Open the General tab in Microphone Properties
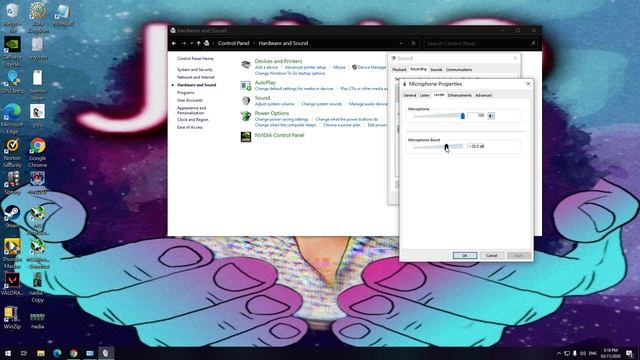Viewport: 640px width, 360px height. 409,95
